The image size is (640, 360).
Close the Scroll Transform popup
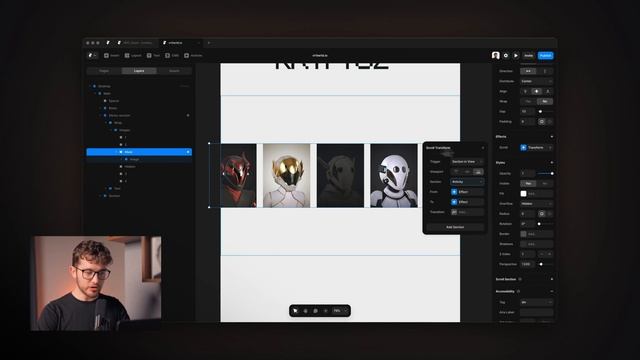pos(482,148)
